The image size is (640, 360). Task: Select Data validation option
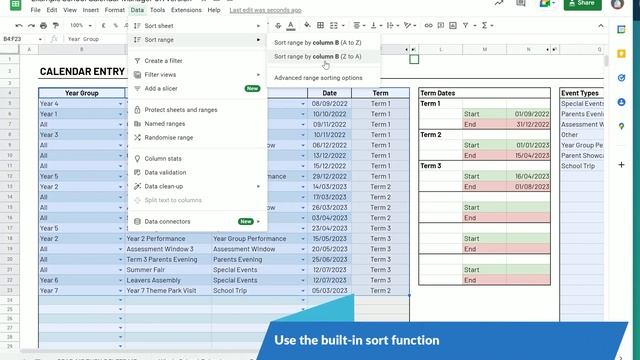pos(198,172)
